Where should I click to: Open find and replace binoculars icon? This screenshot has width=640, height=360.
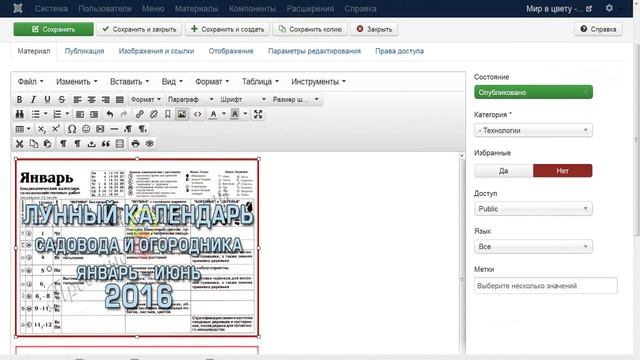[19, 114]
